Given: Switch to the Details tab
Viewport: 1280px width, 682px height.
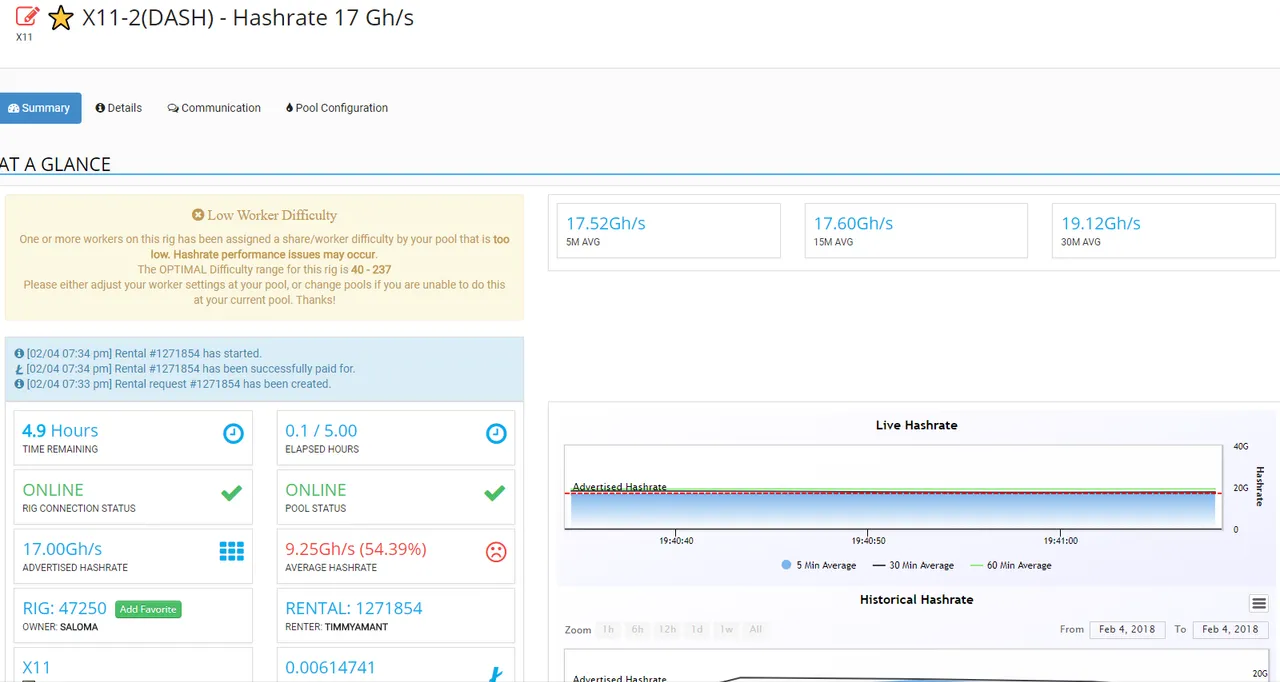Looking at the screenshot, I should pyautogui.click(x=119, y=108).
